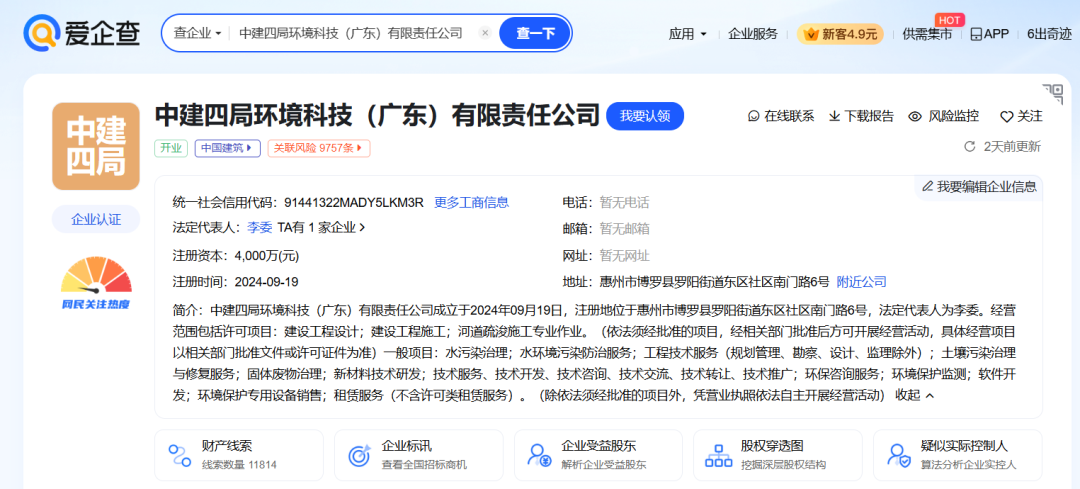Open the 股权穿透图 card
The image size is (1080, 489).
pyautogui.click(x=778, y=455)
